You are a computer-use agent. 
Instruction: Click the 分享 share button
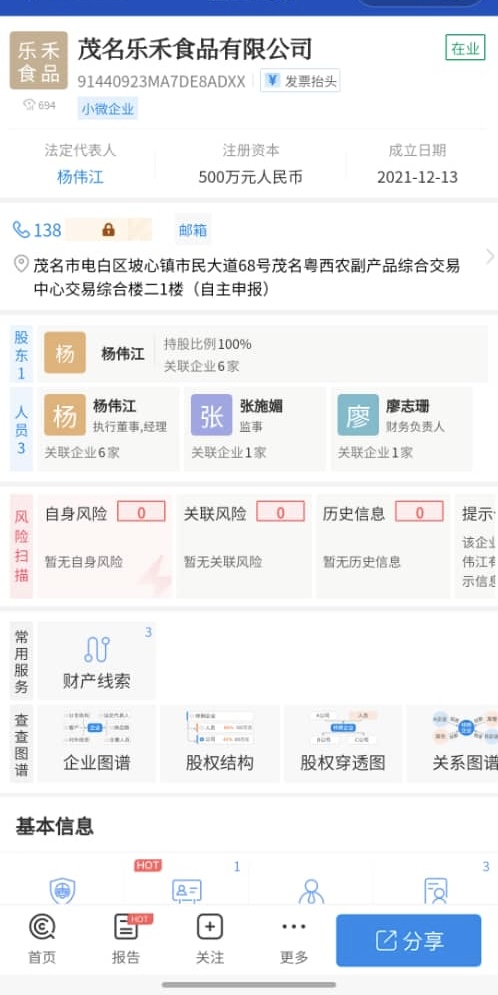click(409, 940)
